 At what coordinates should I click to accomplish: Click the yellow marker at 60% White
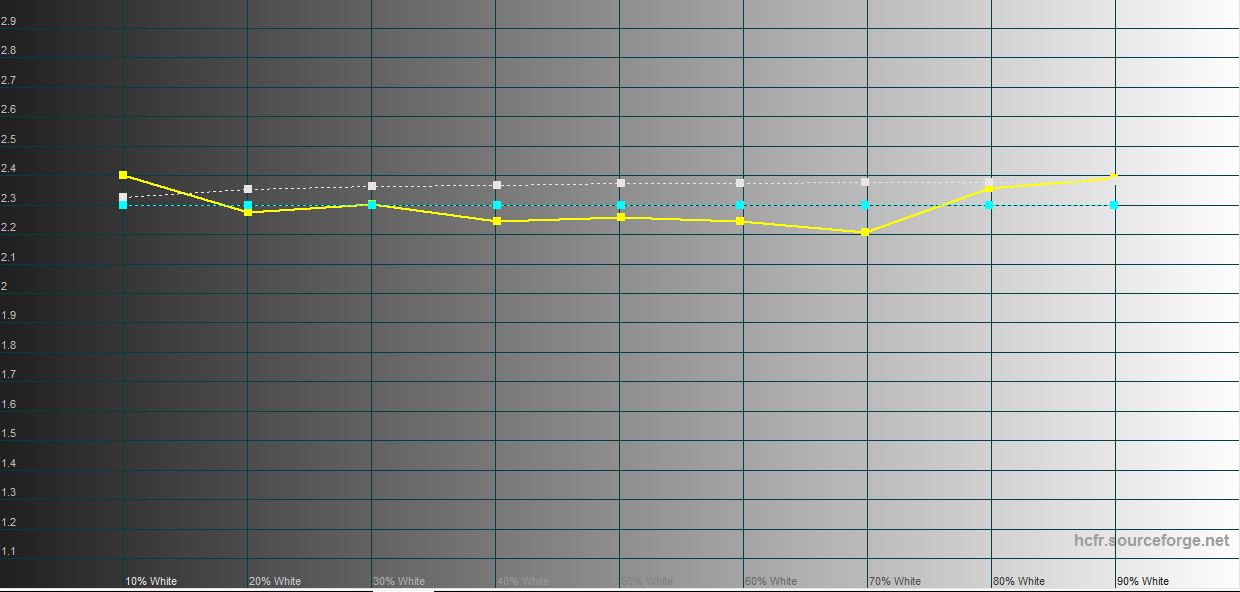(x=740, y=221)
